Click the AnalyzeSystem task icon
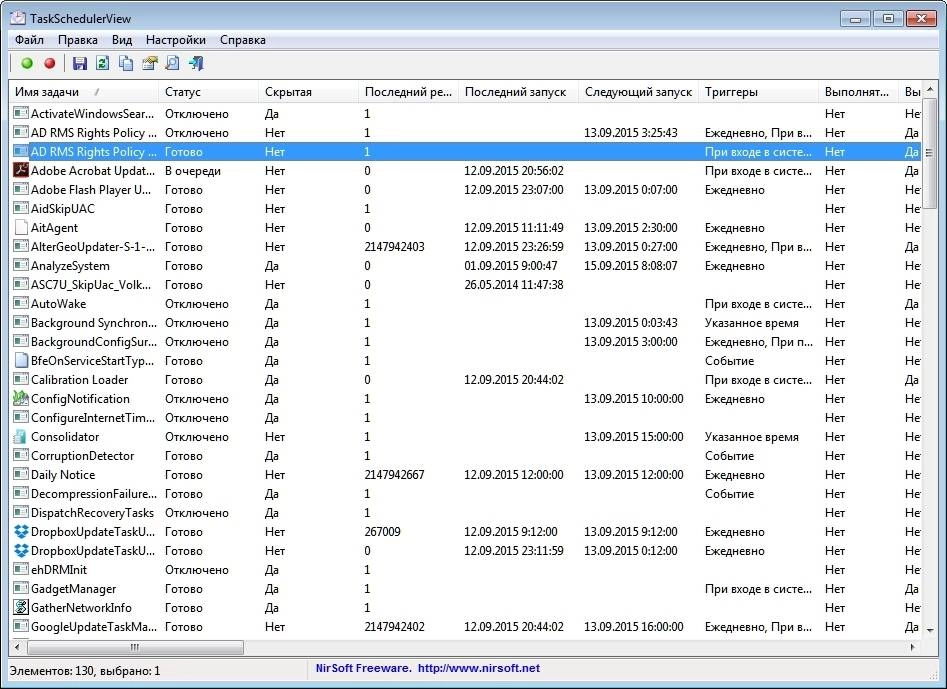947x689 pixels. [21, 266]
